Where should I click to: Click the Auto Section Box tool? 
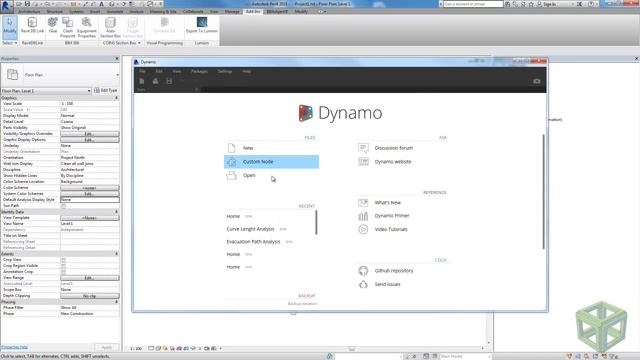tap(110, 27)
